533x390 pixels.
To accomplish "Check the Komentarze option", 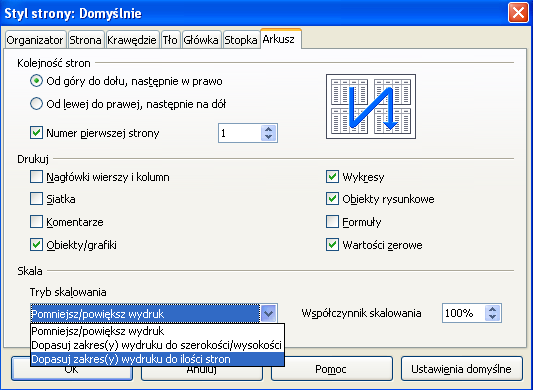I will (x=36, y=222).
